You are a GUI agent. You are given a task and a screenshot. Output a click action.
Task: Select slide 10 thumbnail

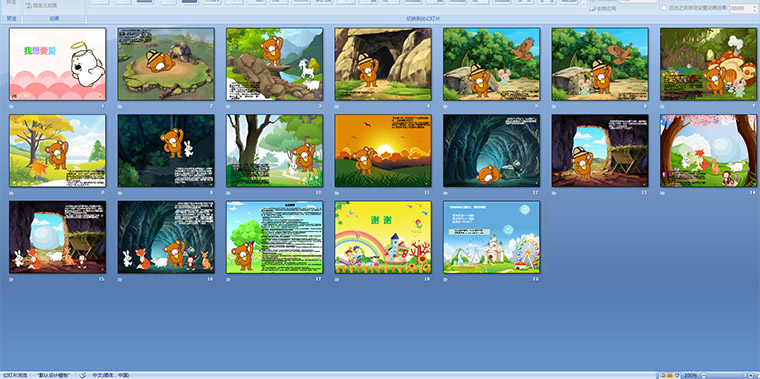[x=274, y=151]
